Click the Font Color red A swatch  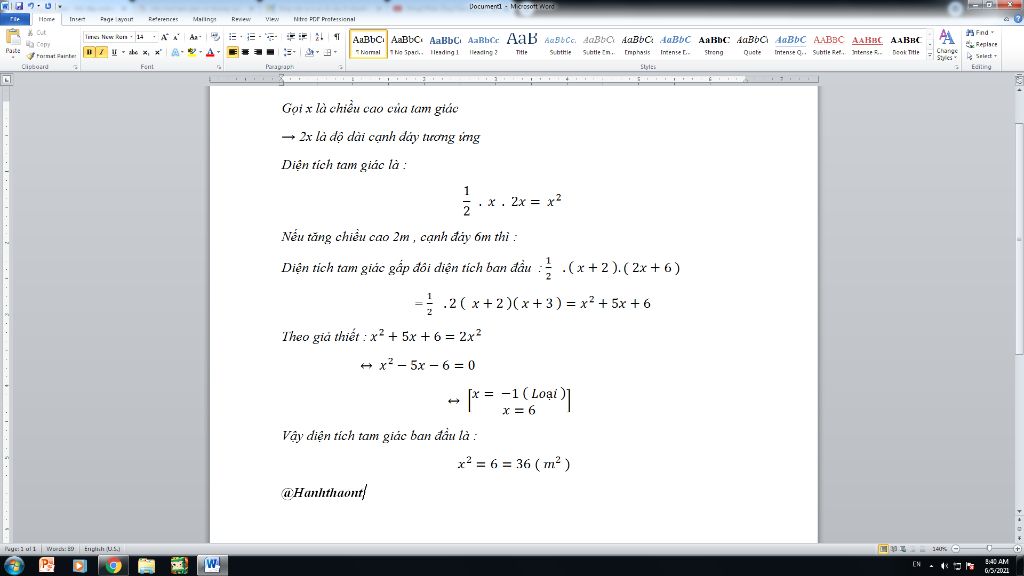point(210,52)
